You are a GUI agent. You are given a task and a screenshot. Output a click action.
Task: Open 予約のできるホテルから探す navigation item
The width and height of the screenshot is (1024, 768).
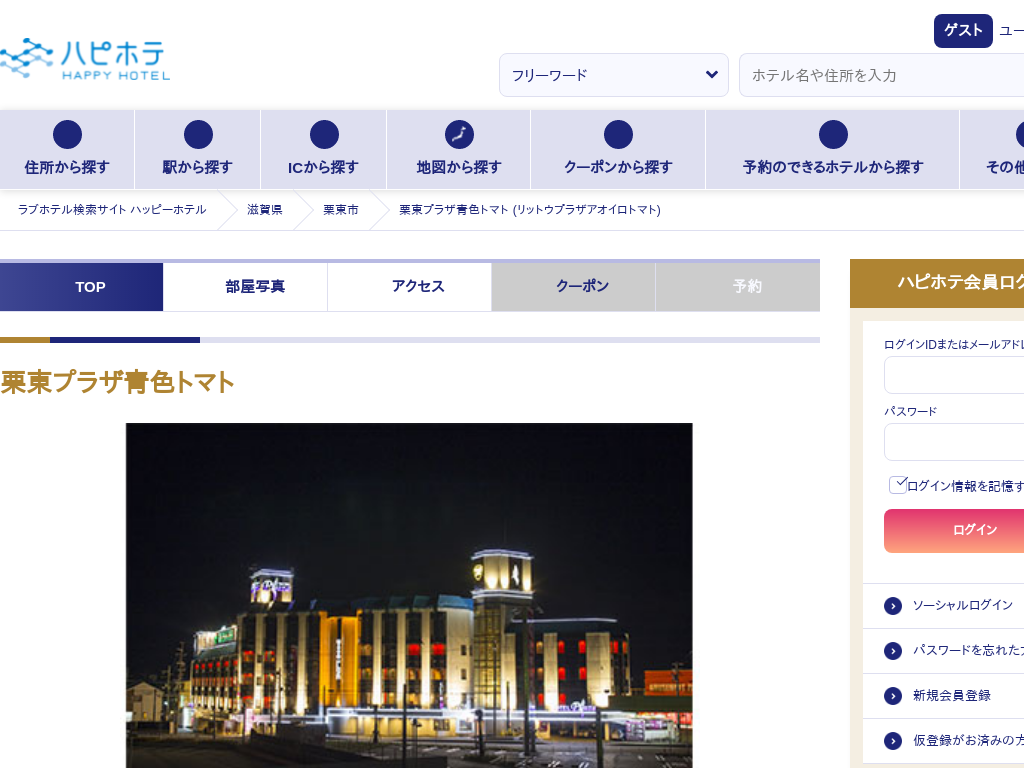[x=833, y=150]
